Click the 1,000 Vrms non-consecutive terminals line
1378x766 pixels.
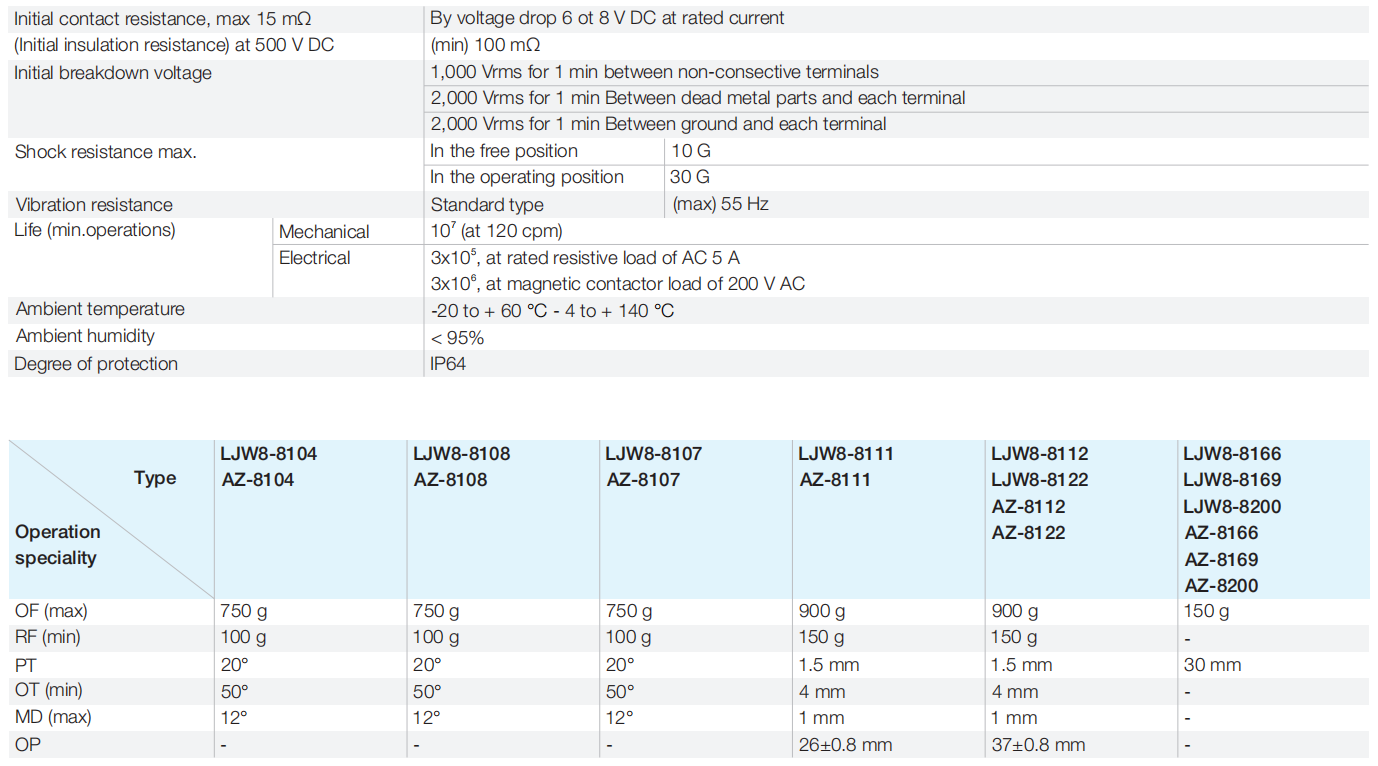654,72
